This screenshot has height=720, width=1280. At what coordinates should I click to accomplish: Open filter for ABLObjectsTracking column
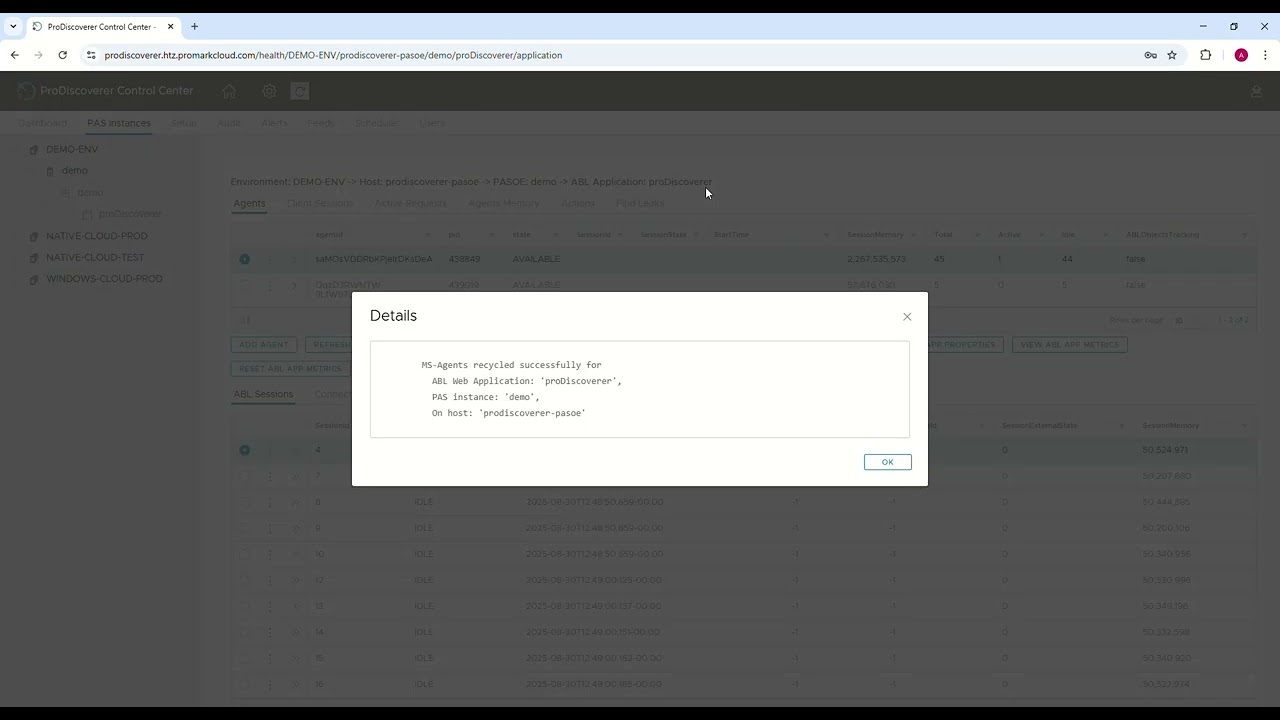click(x=1244, y=235)
